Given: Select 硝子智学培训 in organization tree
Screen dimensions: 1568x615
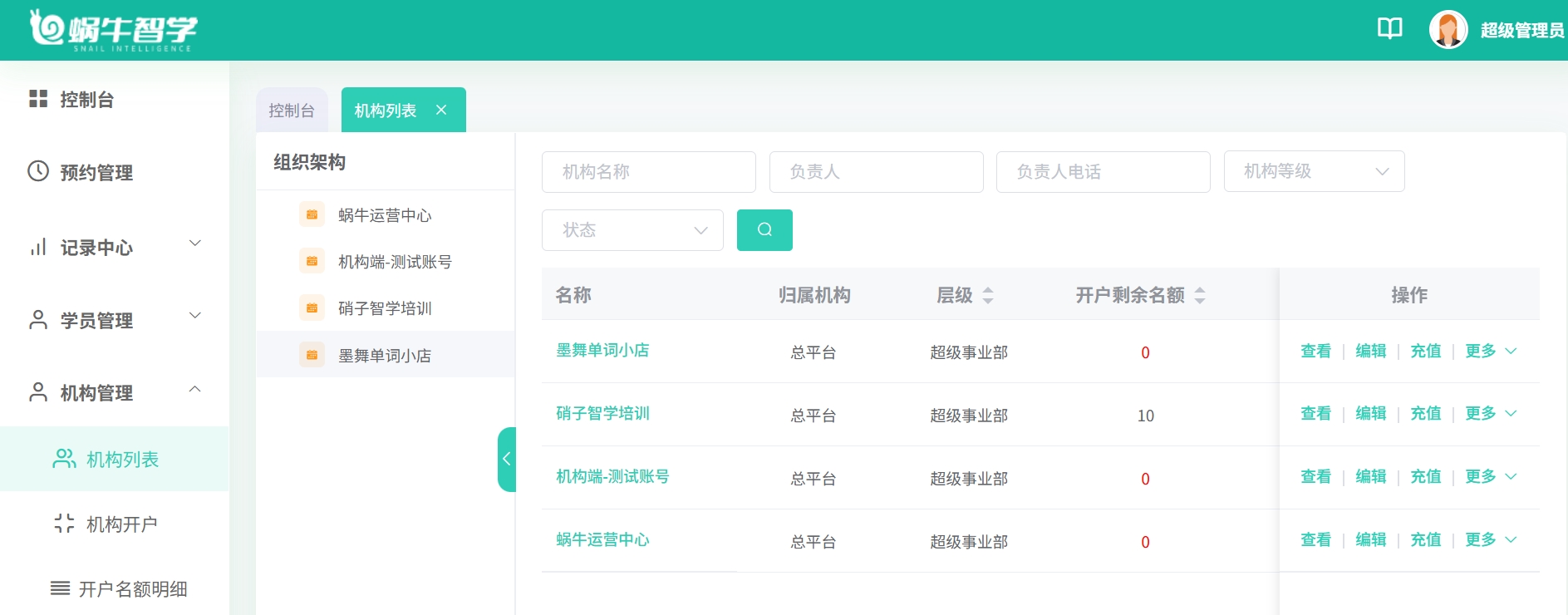Looking at the screenshot, I should (385, 308).
